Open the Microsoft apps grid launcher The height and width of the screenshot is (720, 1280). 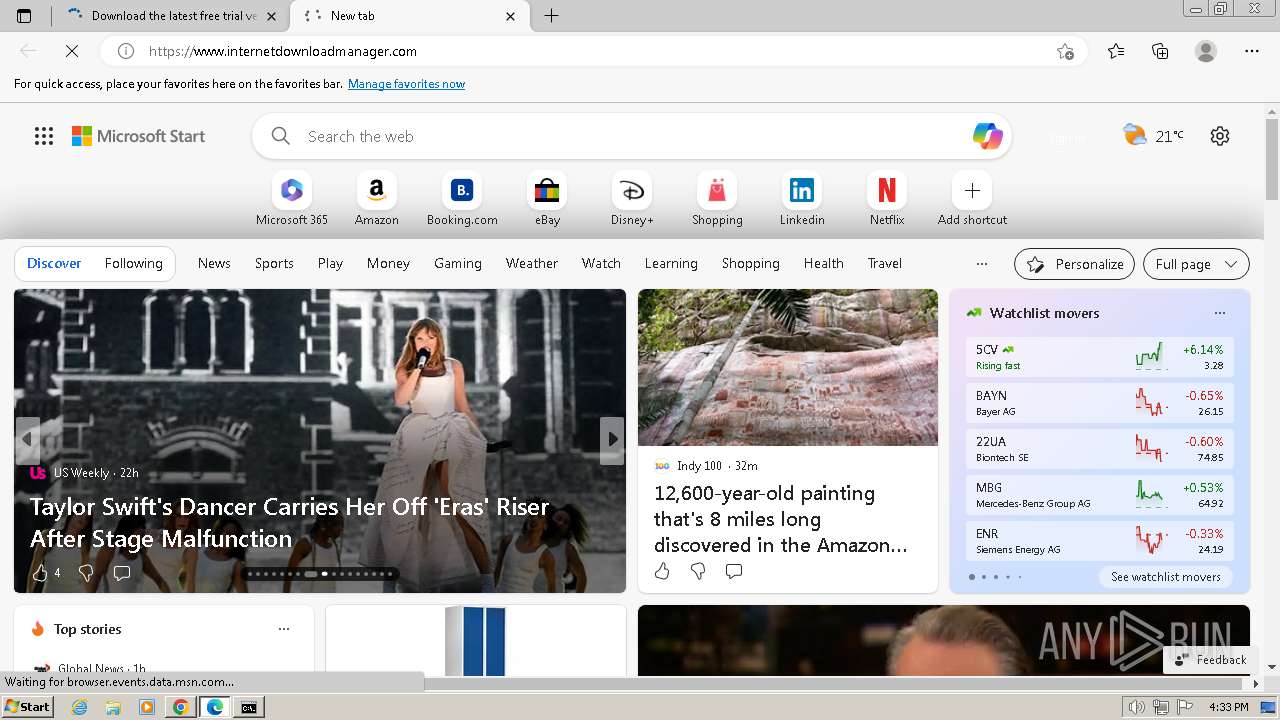(44, 136)
